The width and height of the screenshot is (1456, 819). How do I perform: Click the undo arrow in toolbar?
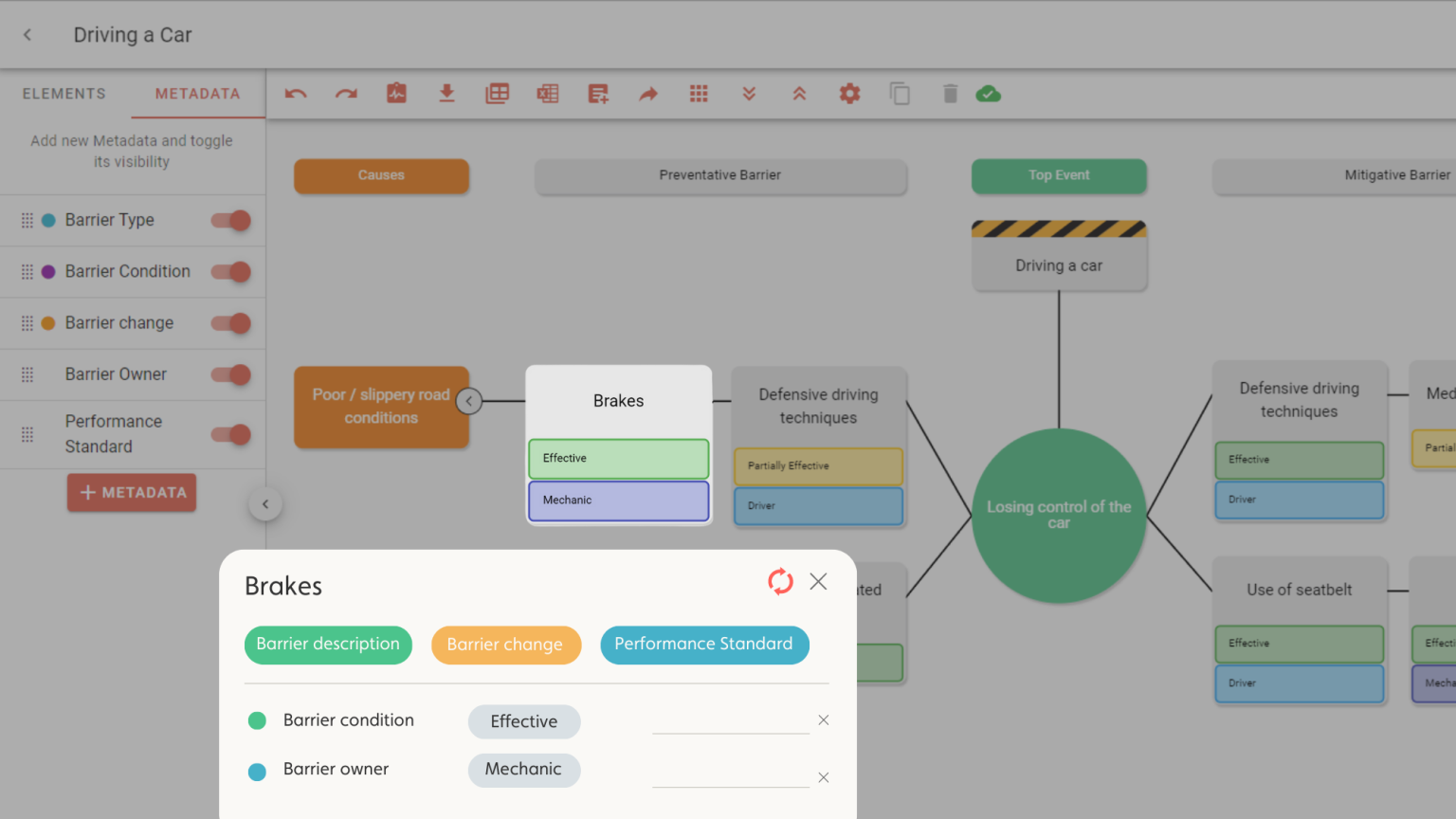[x=296, y=94]
